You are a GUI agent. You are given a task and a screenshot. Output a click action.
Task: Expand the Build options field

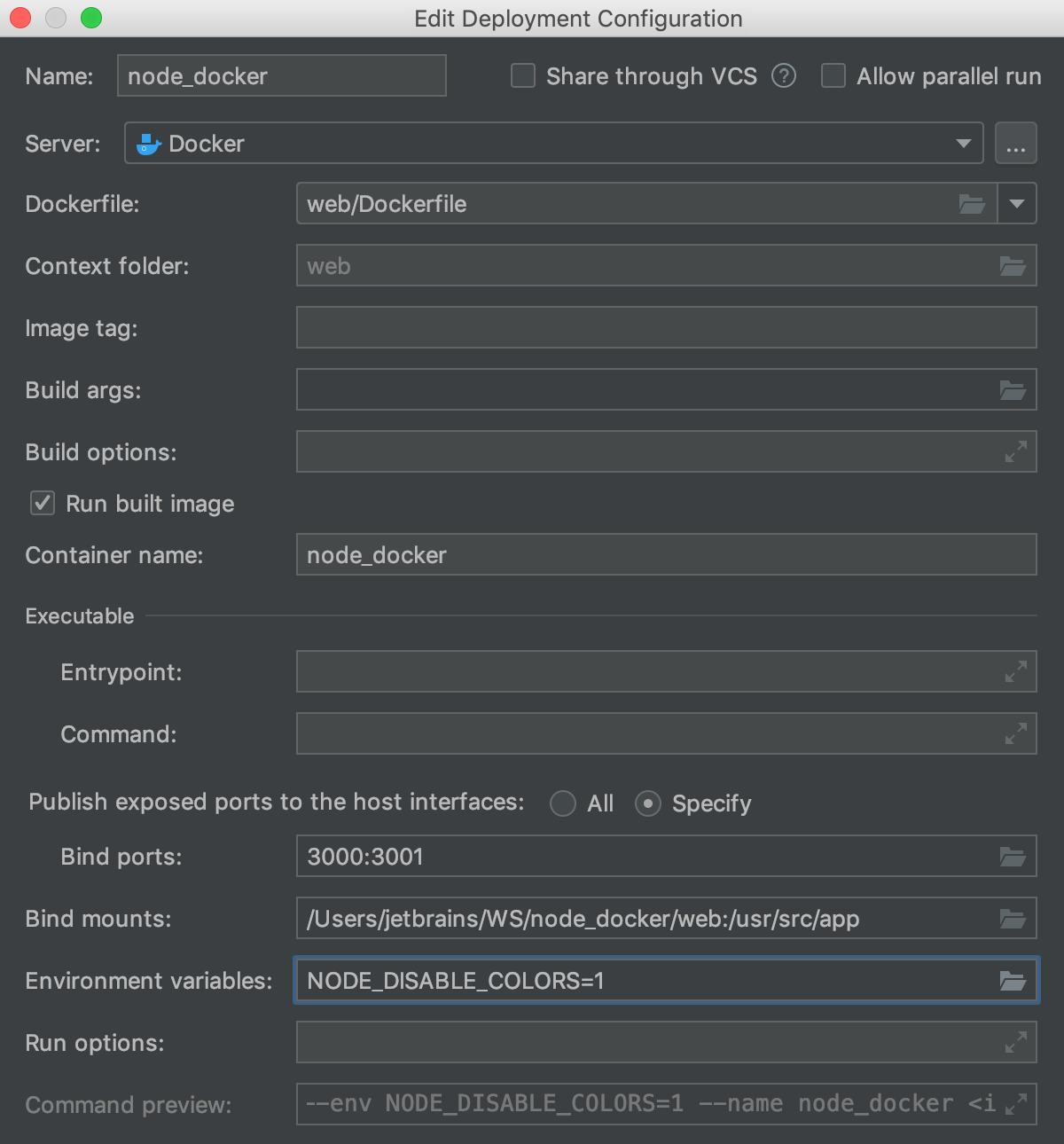(x=1016, y=451)
